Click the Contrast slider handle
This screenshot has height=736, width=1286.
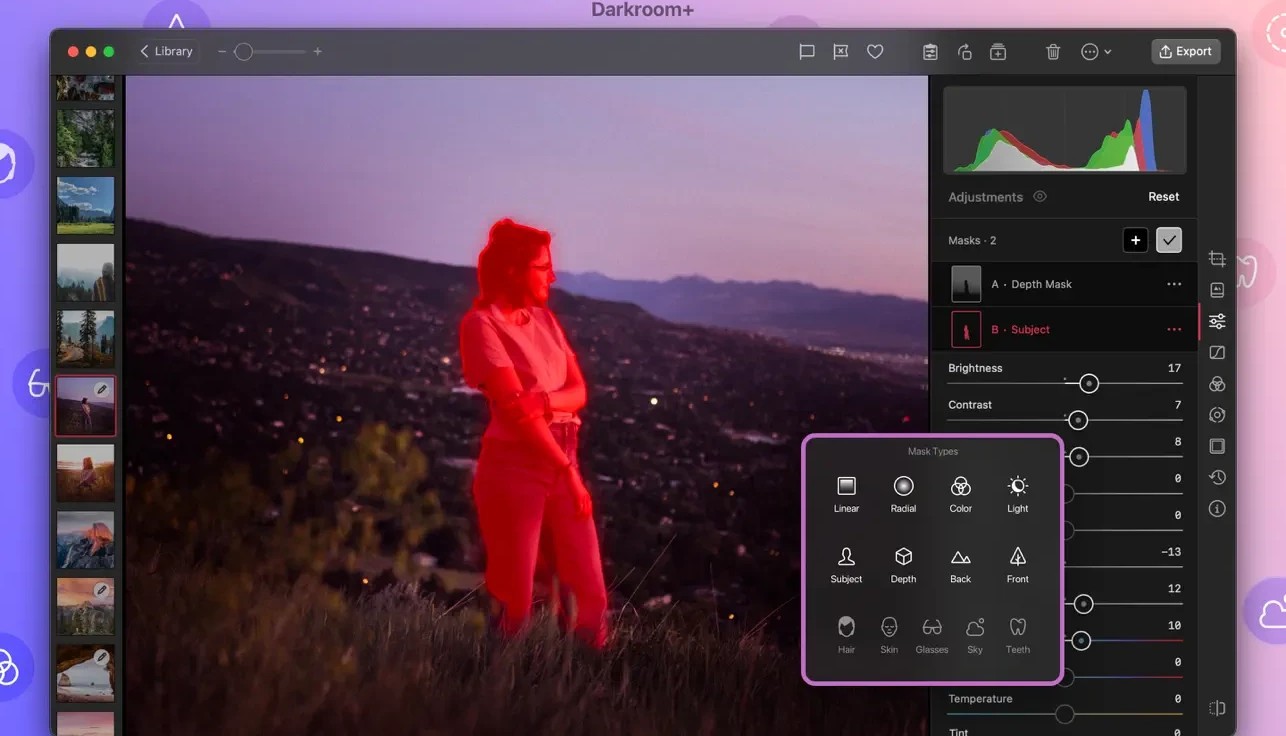[1077, 420]
